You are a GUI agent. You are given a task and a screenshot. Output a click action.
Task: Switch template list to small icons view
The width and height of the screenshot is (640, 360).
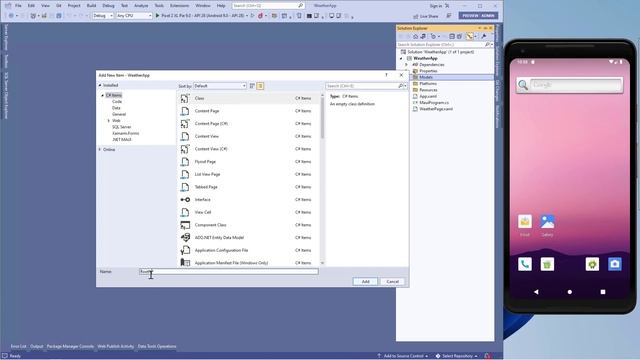[x=252, y=86]
